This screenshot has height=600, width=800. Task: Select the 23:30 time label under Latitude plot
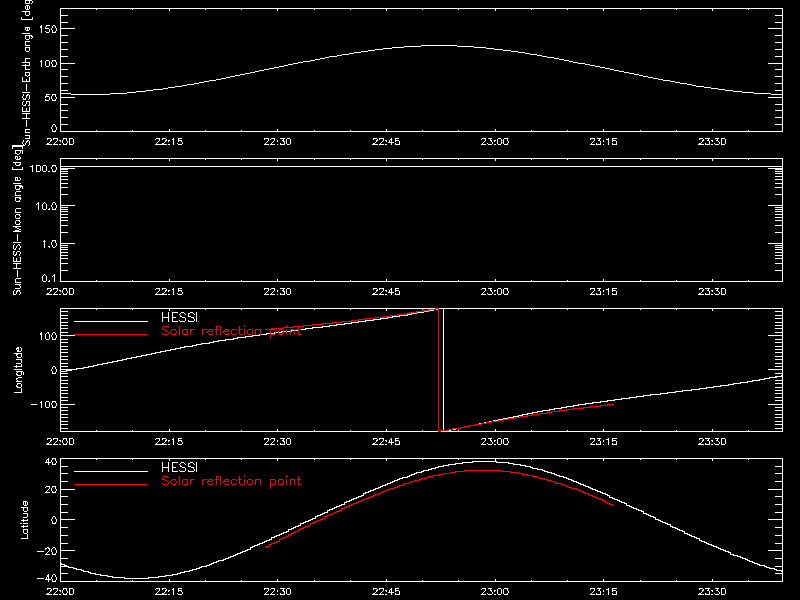coord(712,591)
